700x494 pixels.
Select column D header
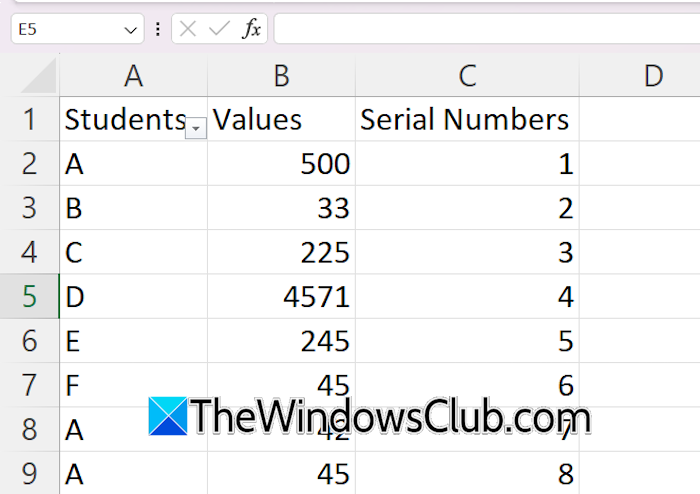[x=640, y=75]
